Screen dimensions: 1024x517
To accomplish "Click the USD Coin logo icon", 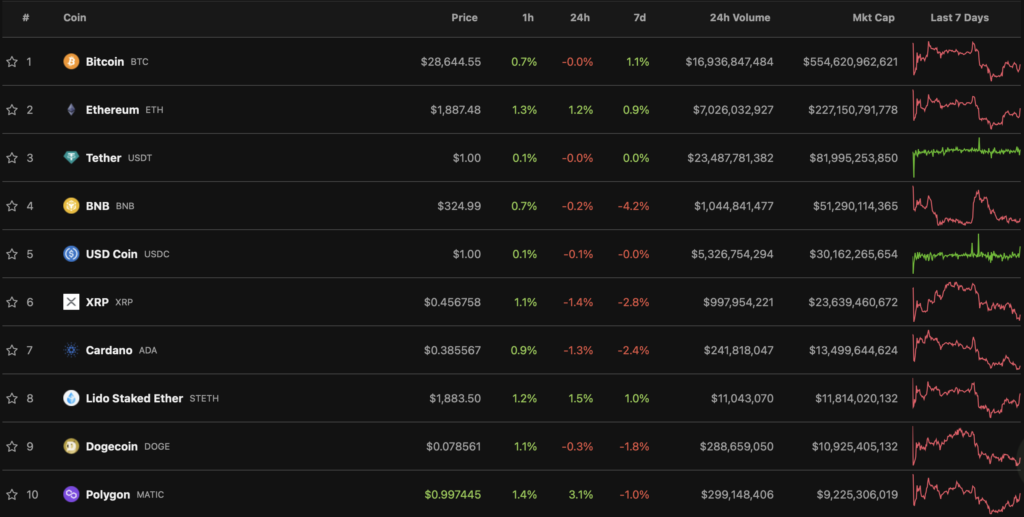I will click(x=71, y=254).
